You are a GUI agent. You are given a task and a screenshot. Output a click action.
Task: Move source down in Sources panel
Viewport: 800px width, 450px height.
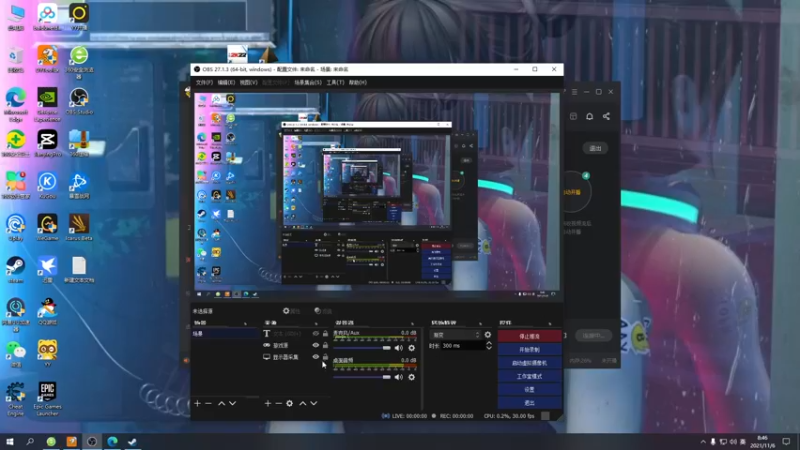pyautogui.click(x=314, y=404)
